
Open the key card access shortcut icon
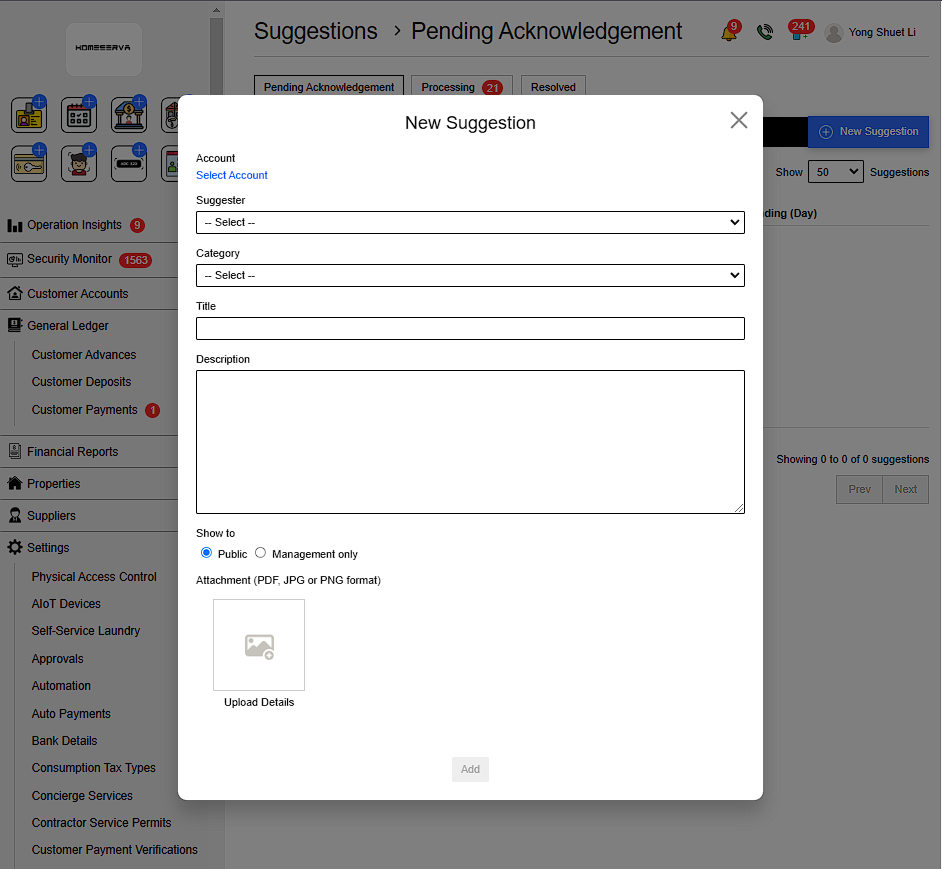point(29,164)
